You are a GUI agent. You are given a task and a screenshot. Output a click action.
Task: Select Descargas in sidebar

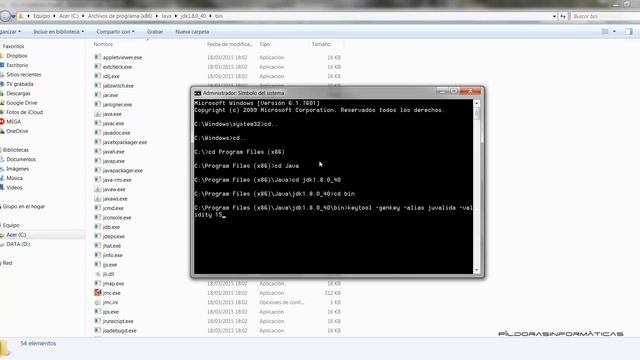click(x=18, y=93)
